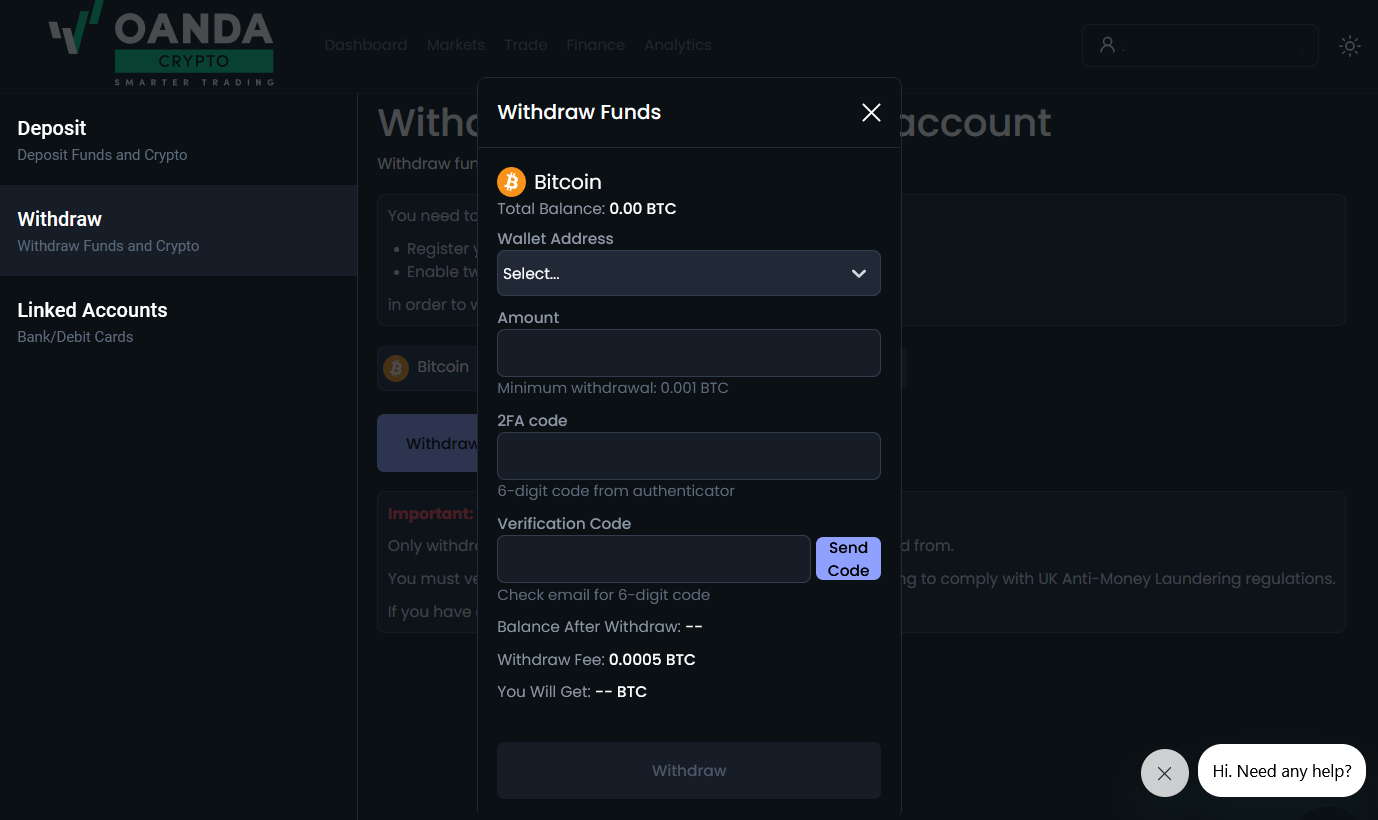Click the Wallet Address chevron arrow
1378x820 pixels.
point(858,273)
